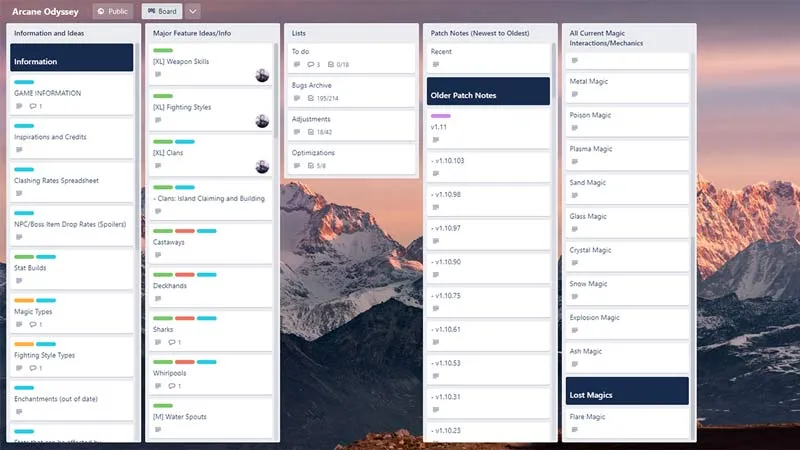Click comment icon on GAME INFORMATION card
The width and height of the screenshot is (800, 450).
coord(35,106)
